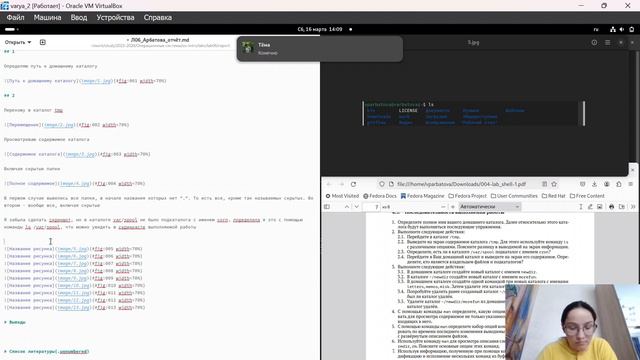Open the Fedora Magazine bookmark
The height and width of the screenshot is (360, 640).
(x=422, y=196)
